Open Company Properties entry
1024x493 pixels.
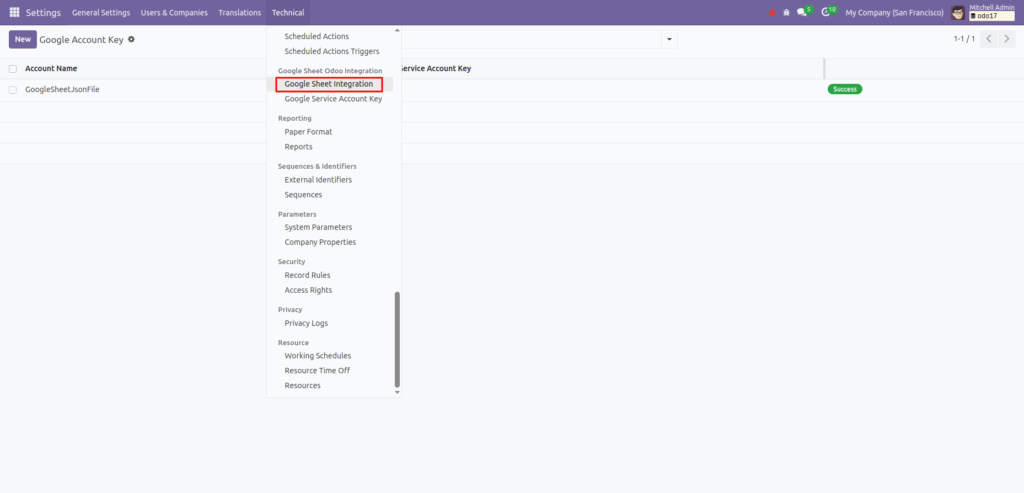point(320,242)
